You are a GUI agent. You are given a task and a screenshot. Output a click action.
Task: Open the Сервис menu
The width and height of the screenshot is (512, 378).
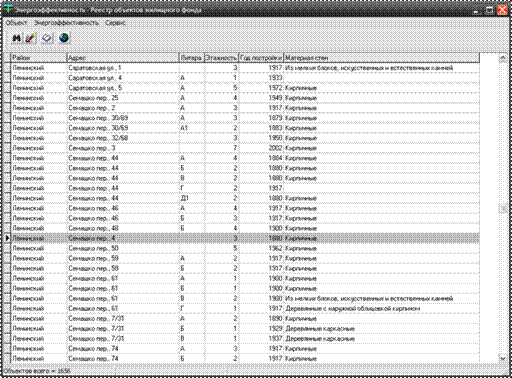[x=115, y=23]
